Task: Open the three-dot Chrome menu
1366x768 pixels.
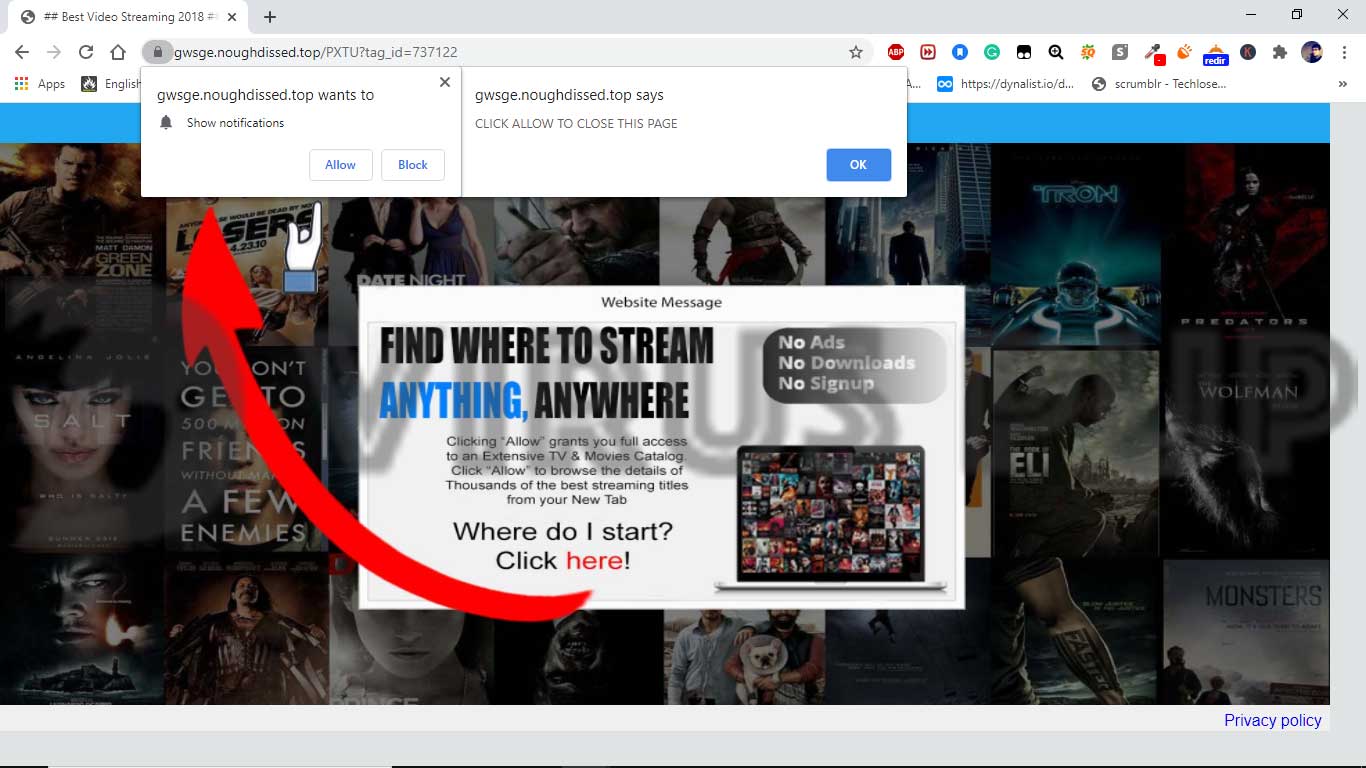Action: click(1344, 52)
